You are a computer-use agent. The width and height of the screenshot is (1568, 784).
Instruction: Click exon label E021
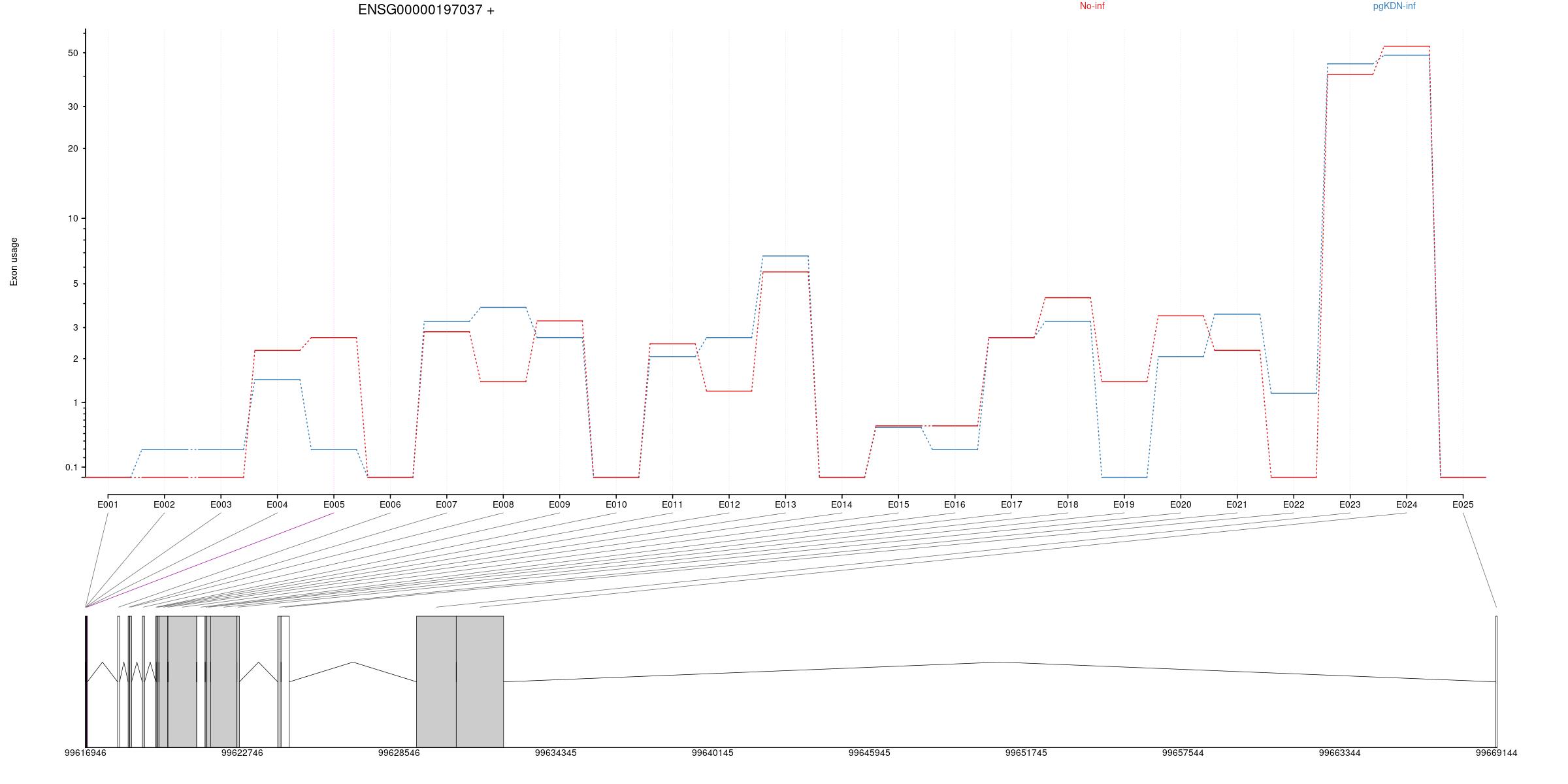point(1237,504)
